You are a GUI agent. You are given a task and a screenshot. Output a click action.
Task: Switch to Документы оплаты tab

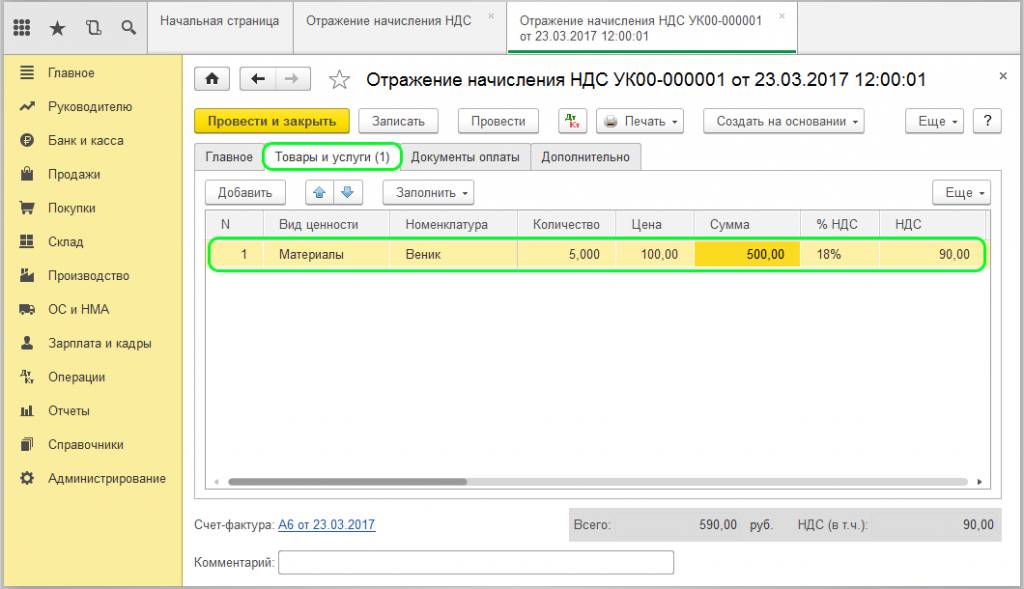465,157
